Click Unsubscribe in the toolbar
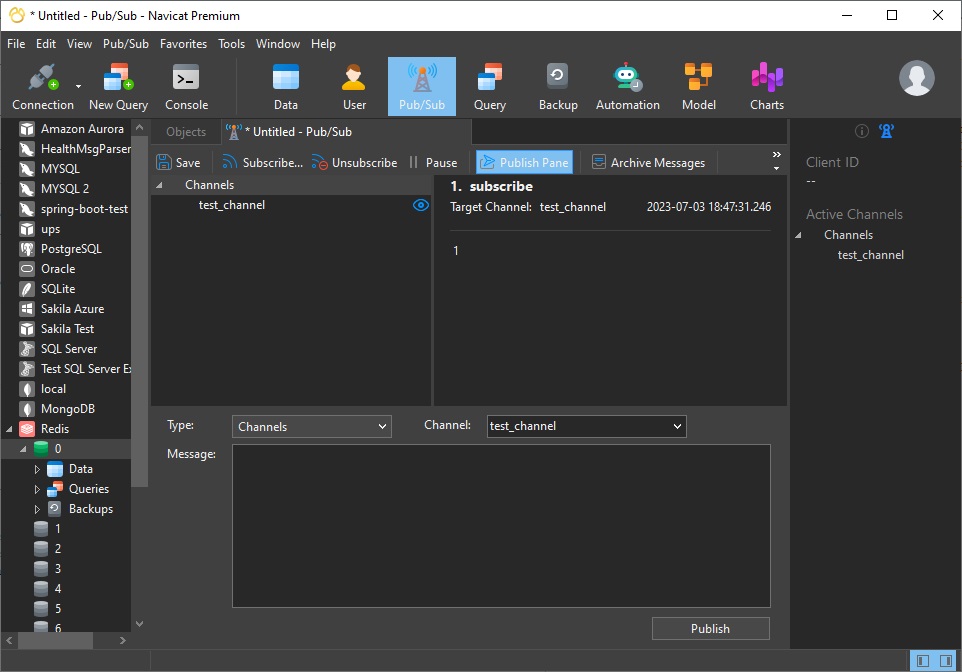Viewport: 962px width, 672px height. tap(354, 163)
